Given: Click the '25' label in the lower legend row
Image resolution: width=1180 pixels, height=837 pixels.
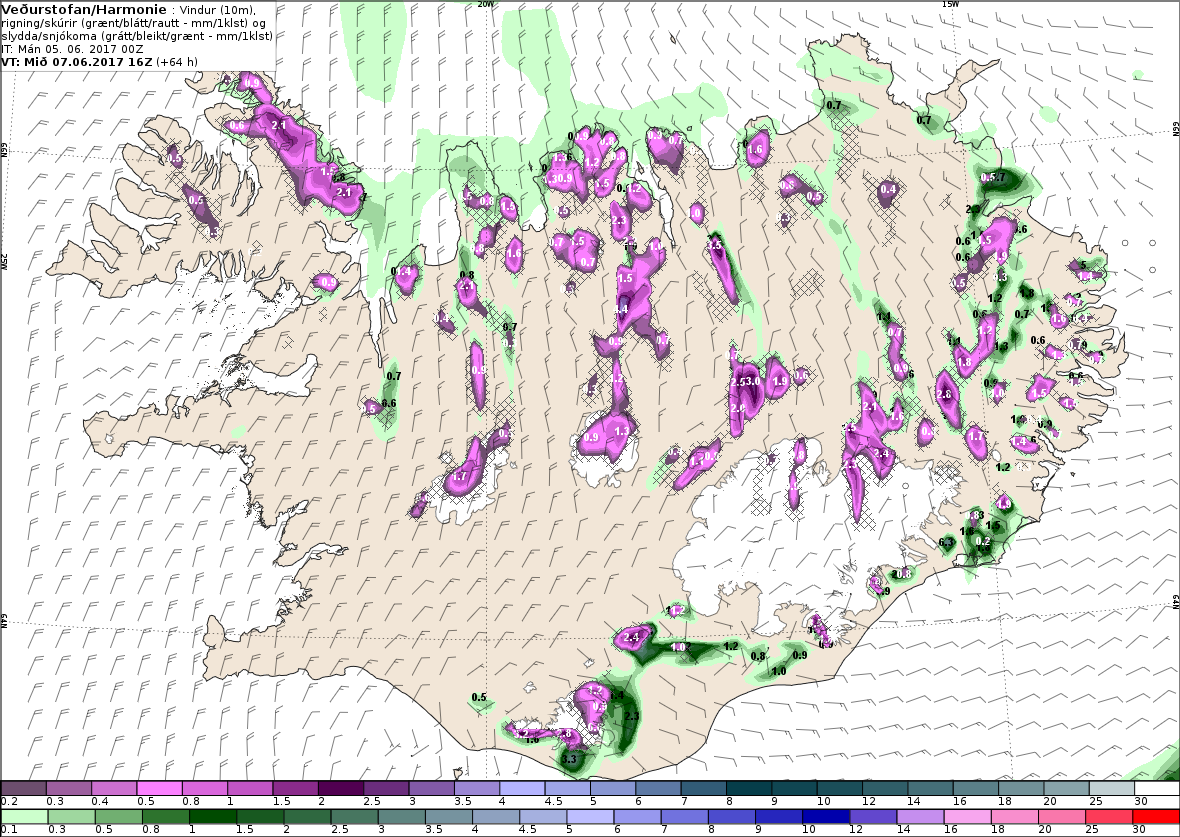Looking at the screenshot, I should click(x=1091, y=830).
